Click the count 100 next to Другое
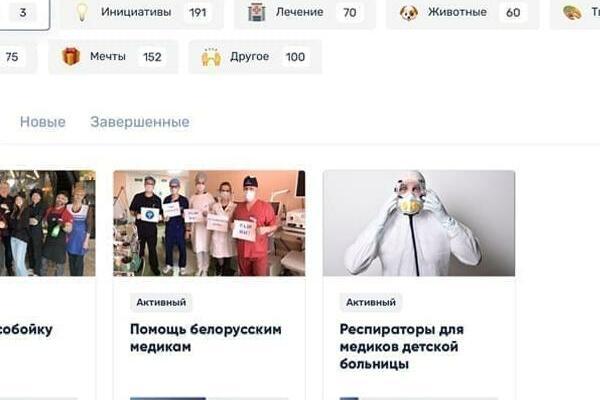Viewport: 600px width, 400px height. (295, 57)
